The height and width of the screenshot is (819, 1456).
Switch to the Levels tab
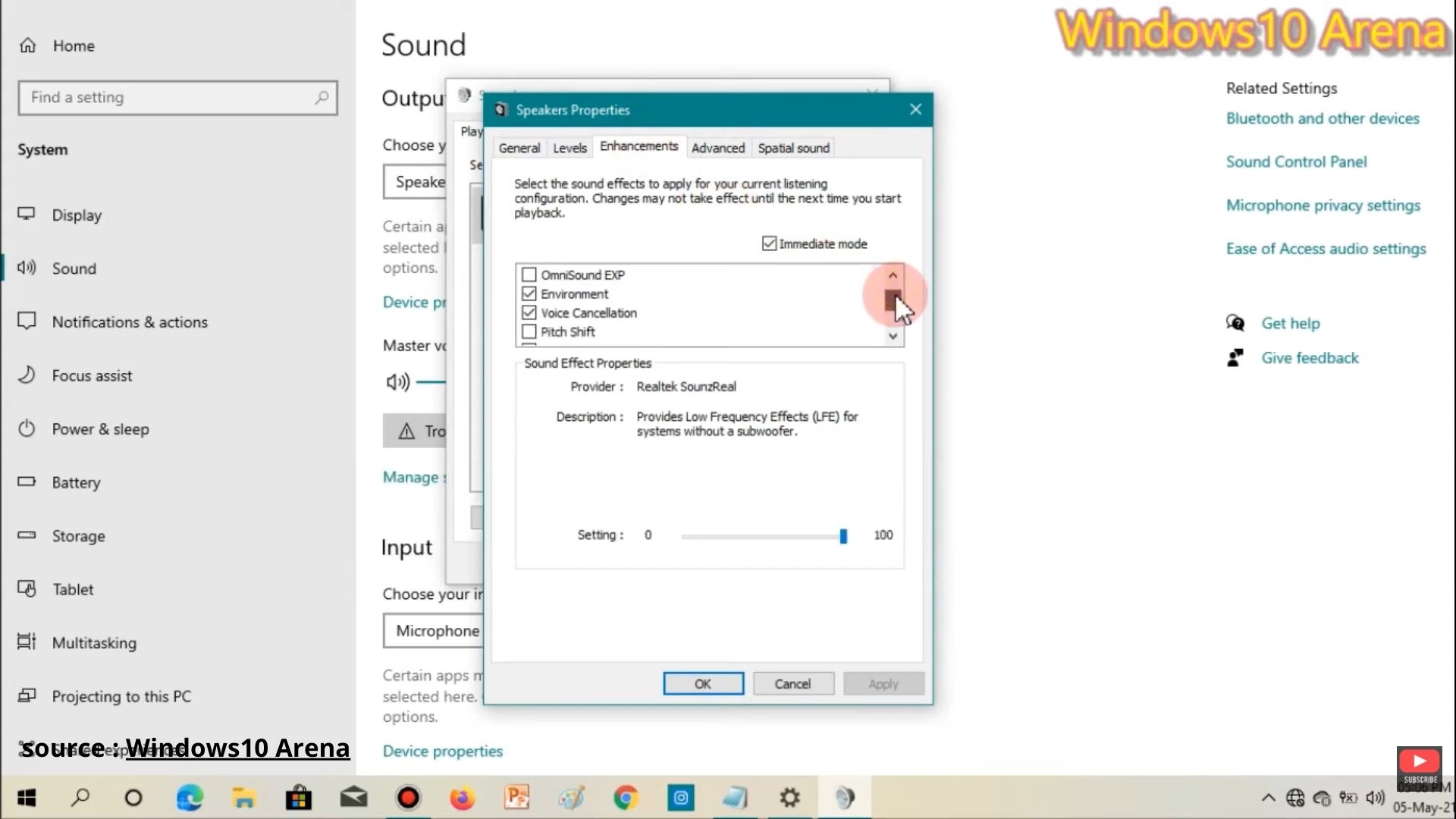570,148
